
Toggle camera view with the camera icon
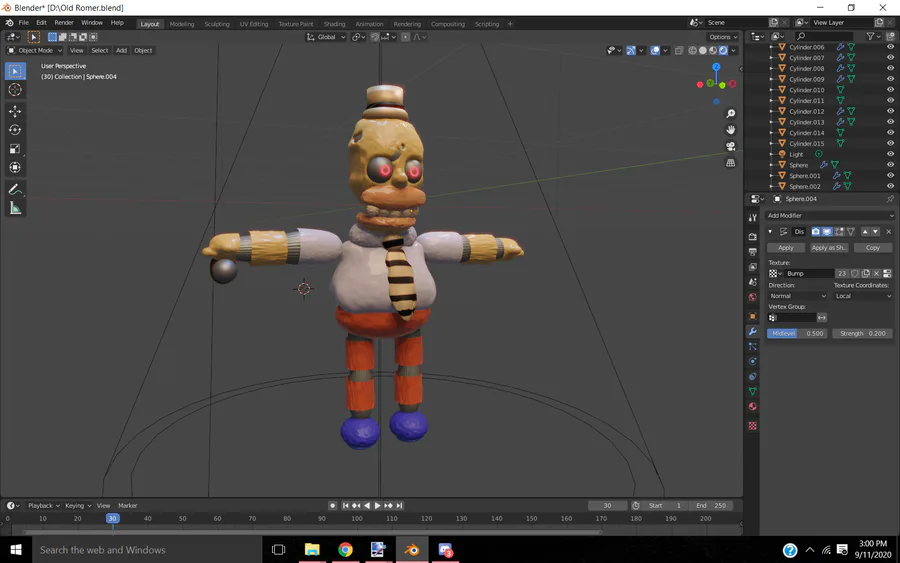pos(731,146)
